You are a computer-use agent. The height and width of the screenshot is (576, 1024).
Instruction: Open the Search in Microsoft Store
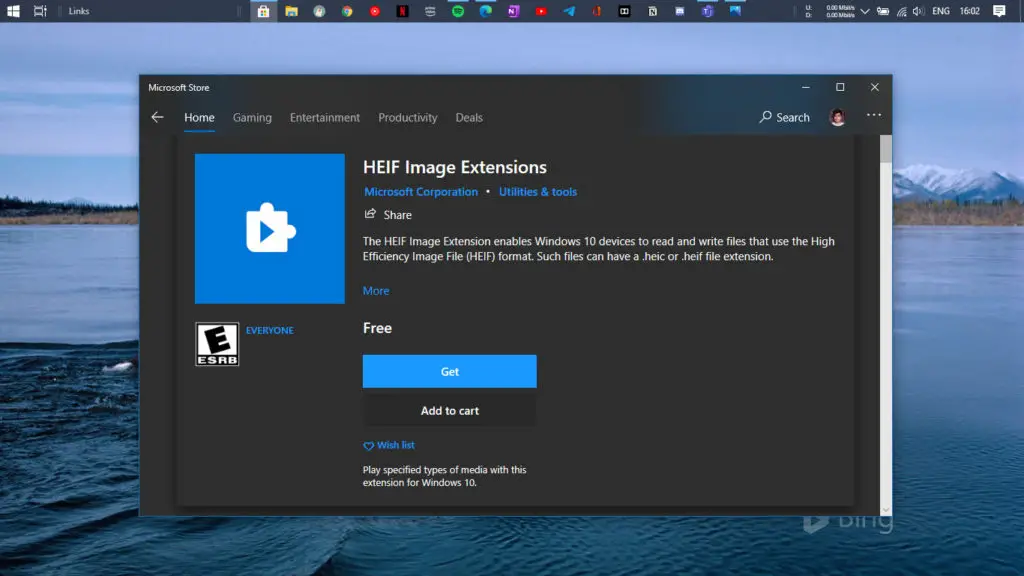click(784, 117)
